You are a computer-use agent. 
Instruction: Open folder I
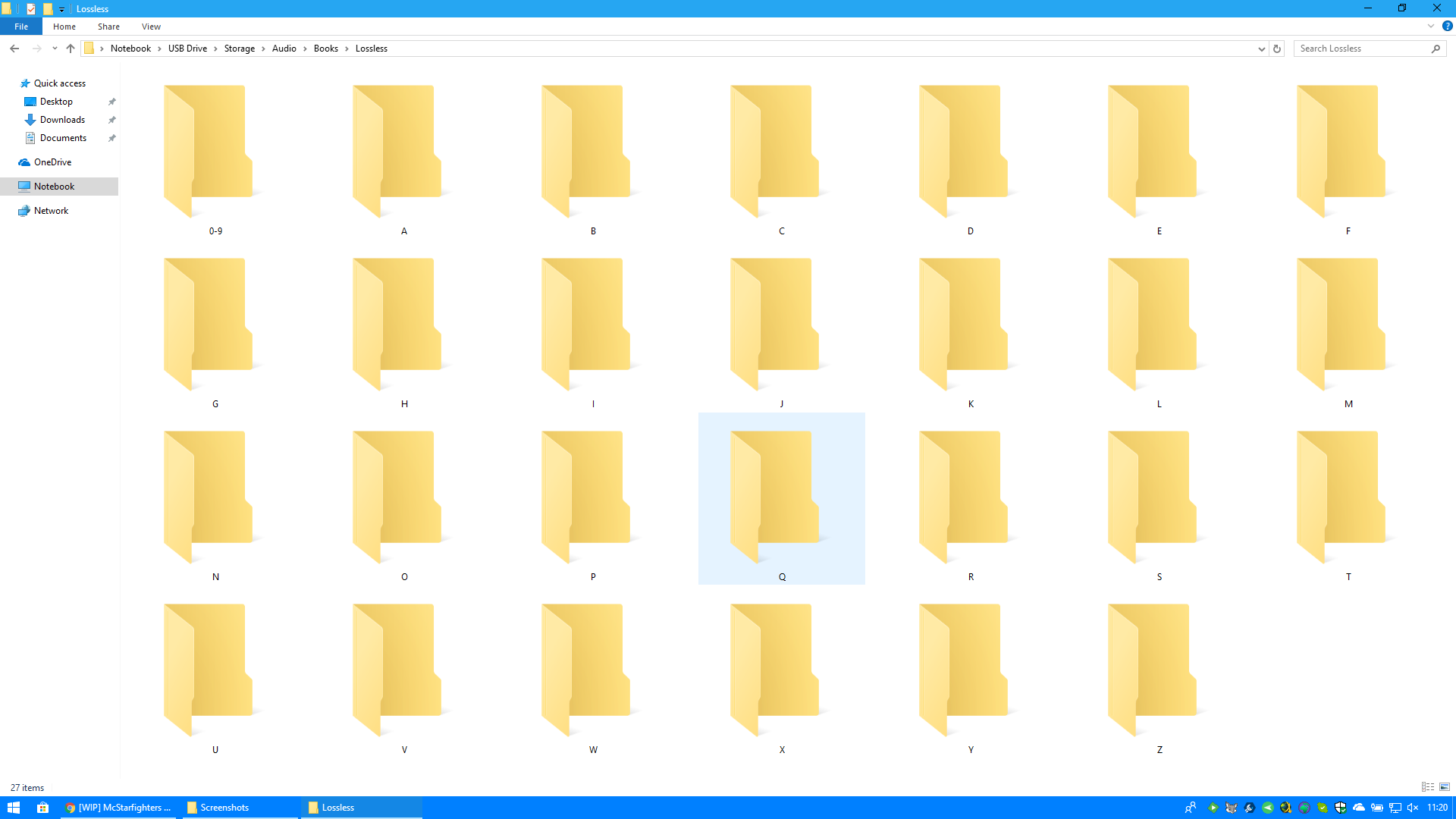click(593, 325)
